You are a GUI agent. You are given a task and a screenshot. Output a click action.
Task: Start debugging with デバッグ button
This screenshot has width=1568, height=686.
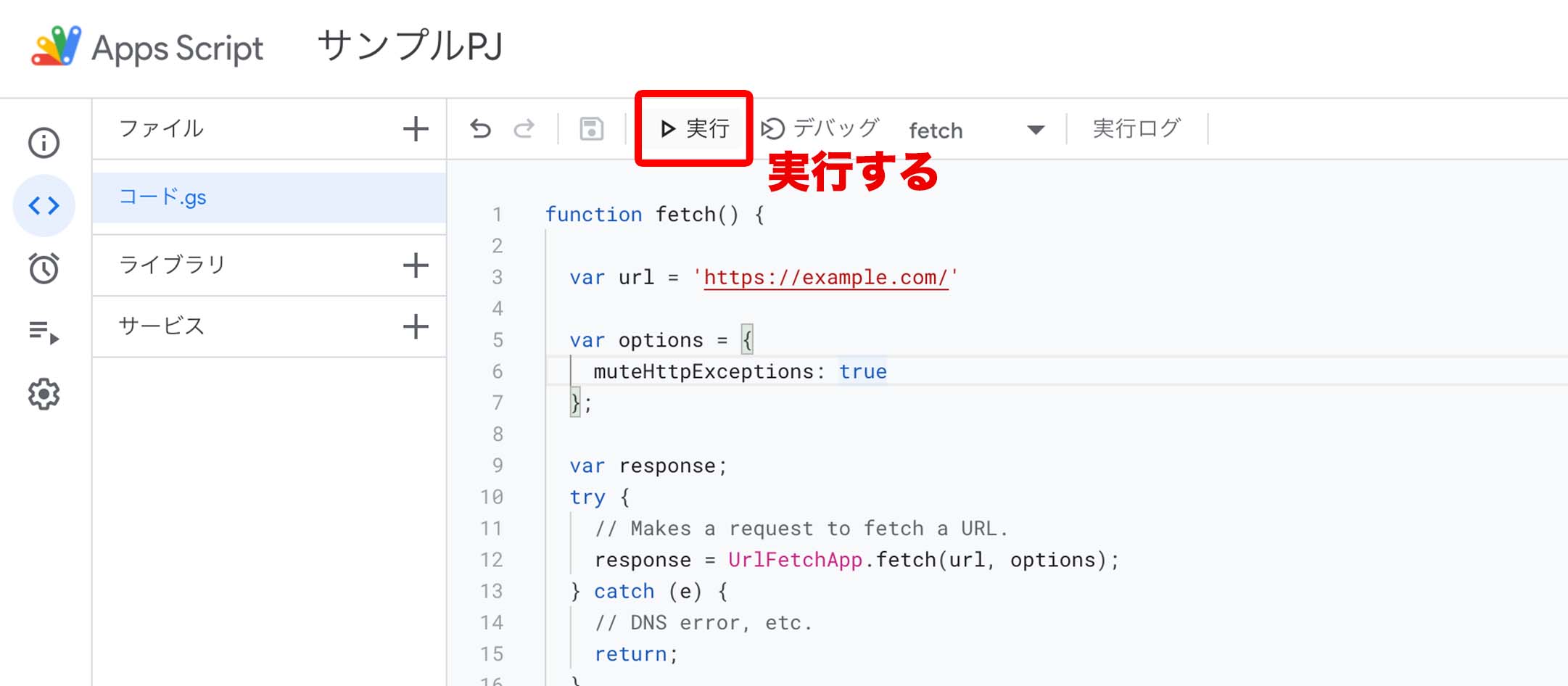[820, 128]
